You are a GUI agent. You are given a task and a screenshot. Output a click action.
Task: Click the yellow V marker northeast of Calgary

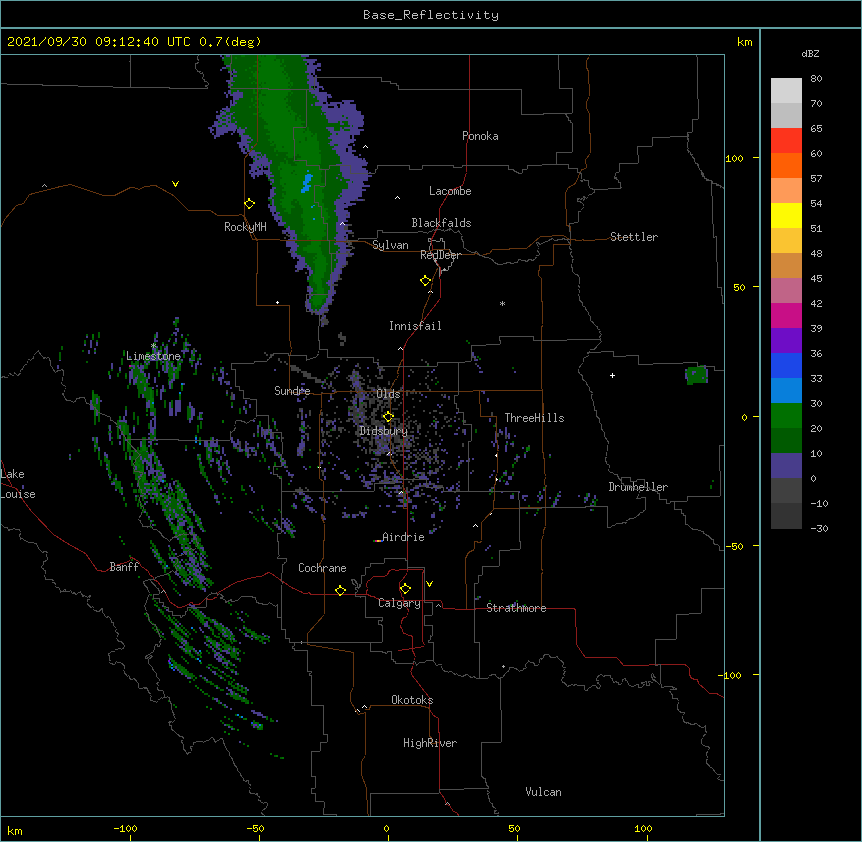click(429, 584)
